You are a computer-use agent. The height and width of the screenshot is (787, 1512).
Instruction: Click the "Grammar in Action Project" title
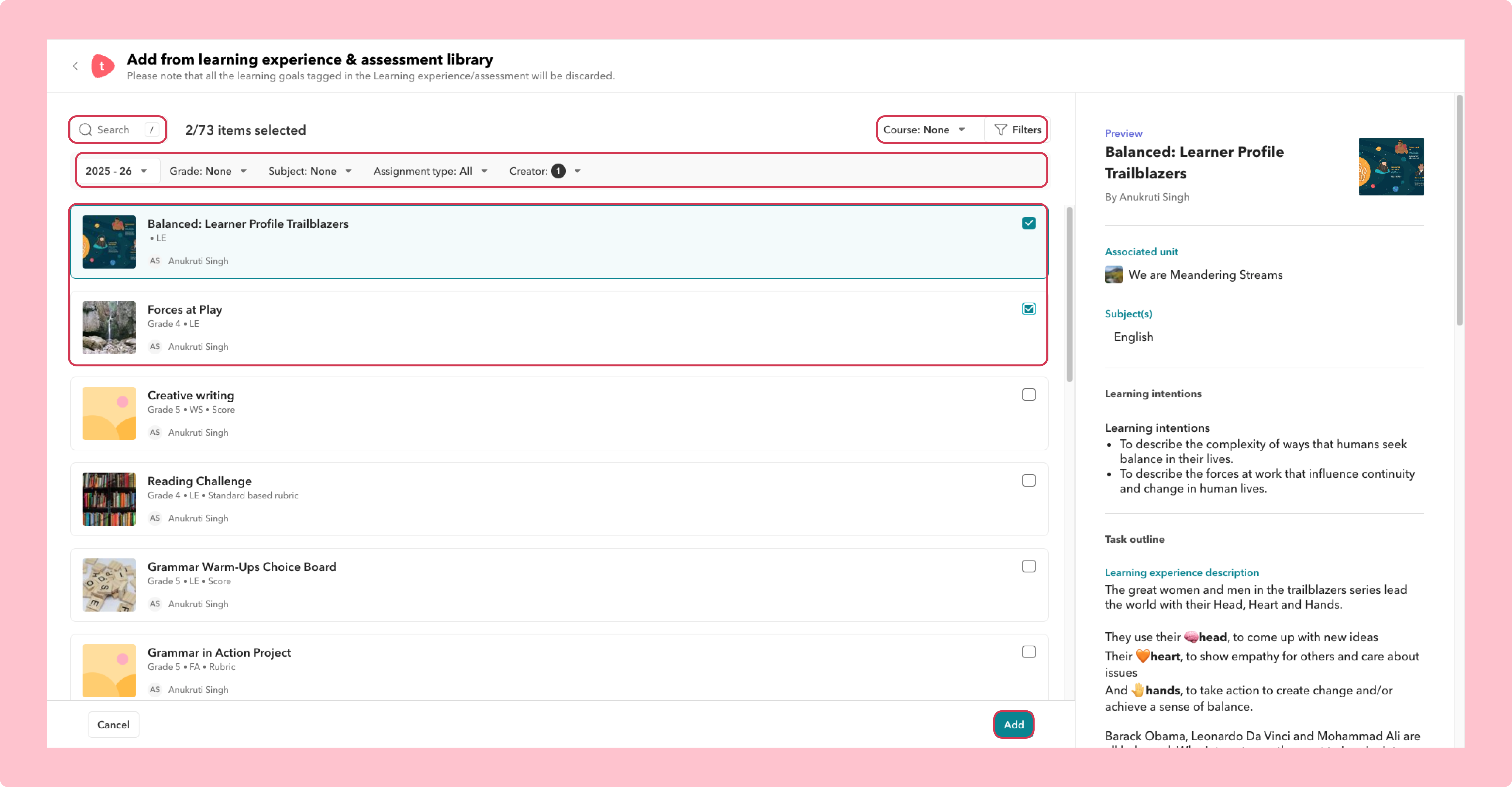[x=220, y=653]
